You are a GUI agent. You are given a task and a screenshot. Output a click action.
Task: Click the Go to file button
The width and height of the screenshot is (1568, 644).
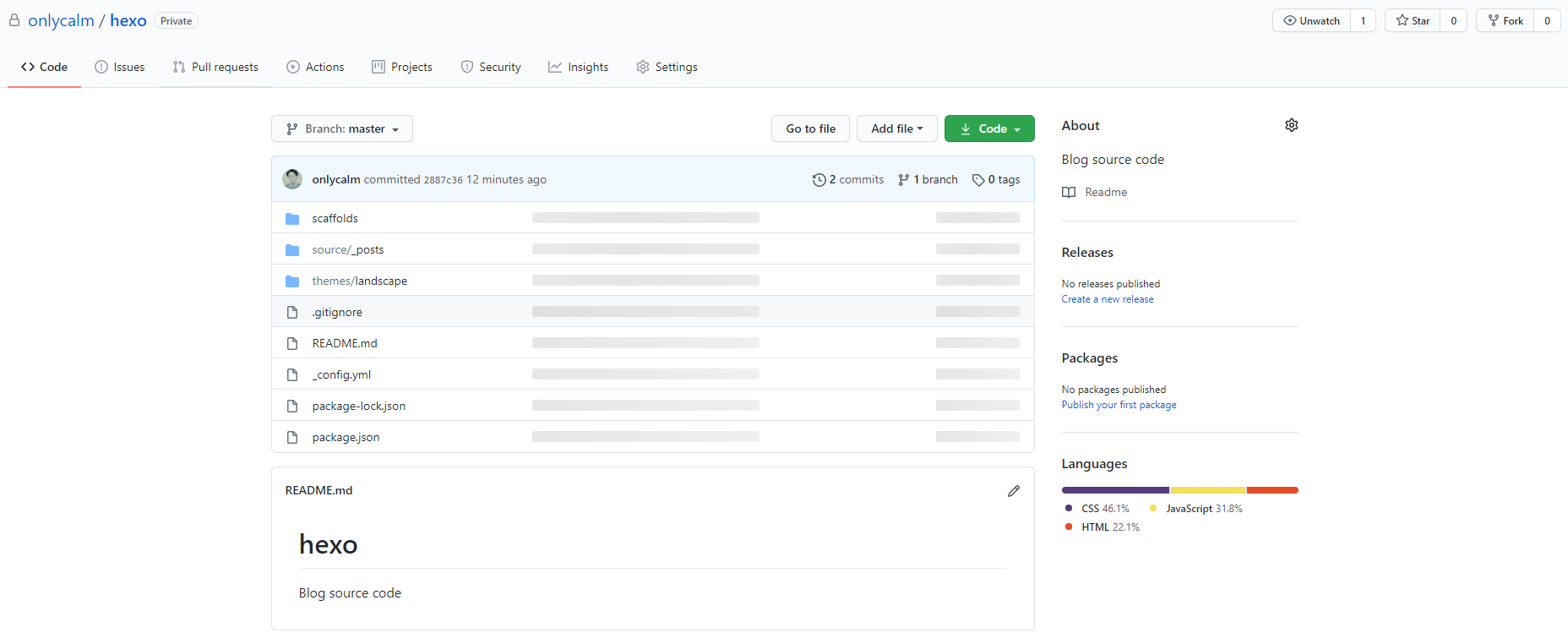pos(811,128)
